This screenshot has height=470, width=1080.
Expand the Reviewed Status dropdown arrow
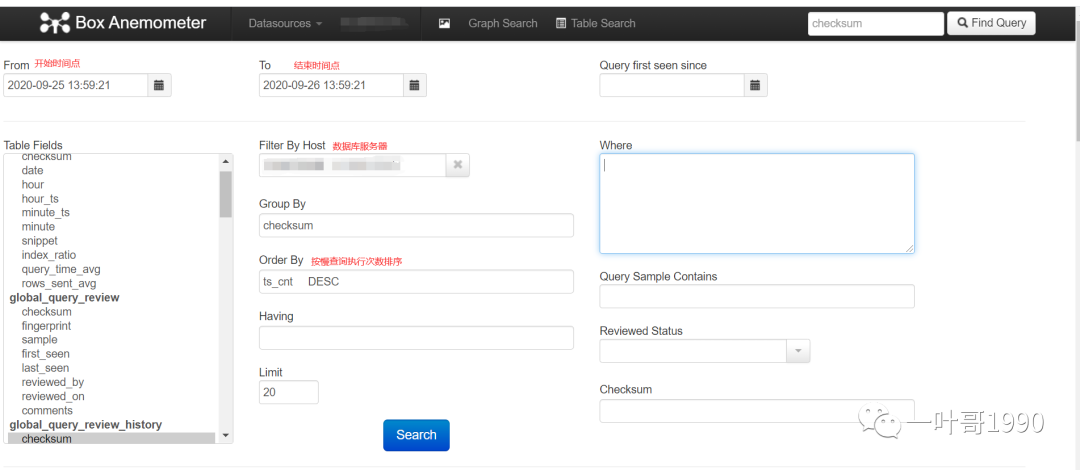point(798,351)
